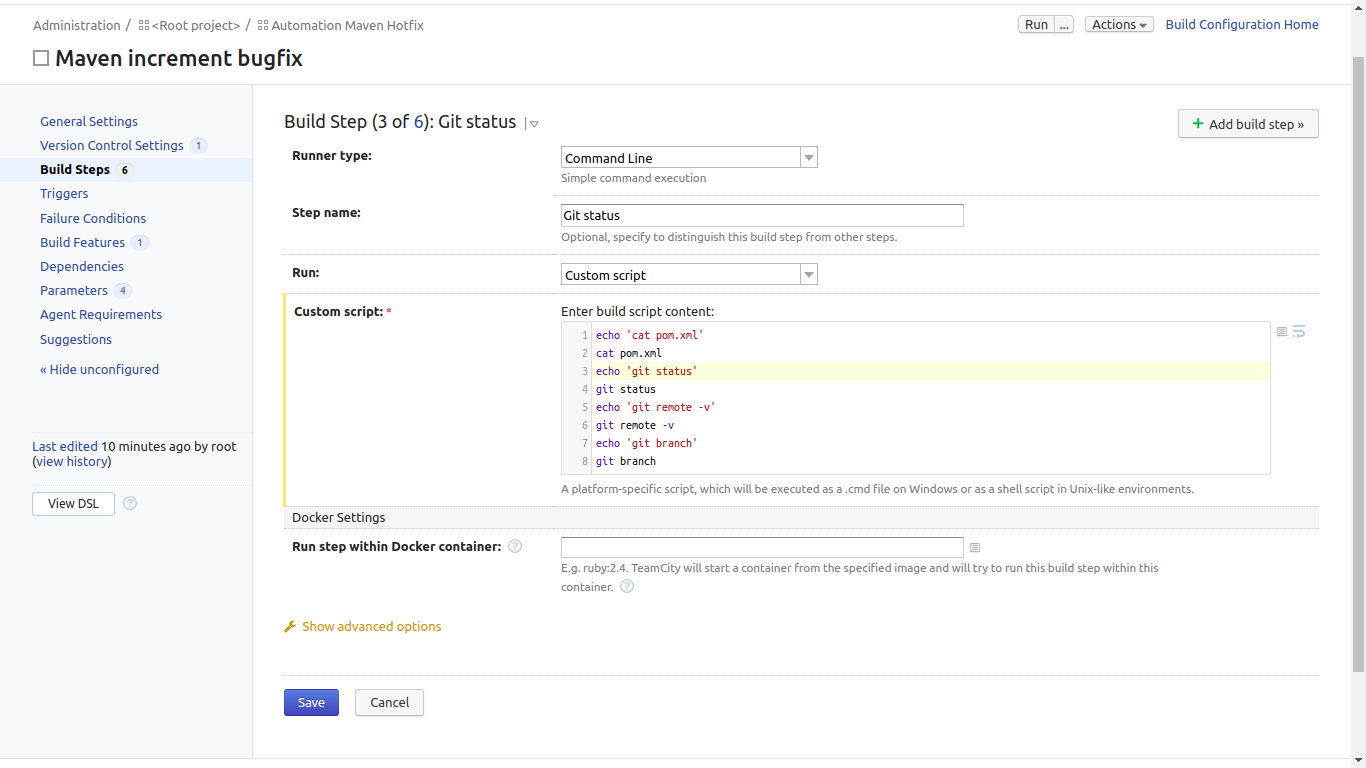Click the page vertical scrollbar
1366x768 pixels.
tap(1358, 360)
